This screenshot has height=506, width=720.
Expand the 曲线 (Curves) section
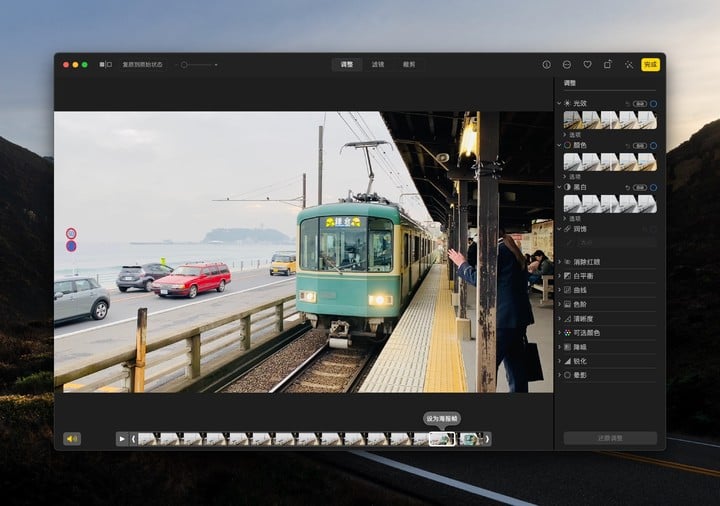(x=580, y=289)
